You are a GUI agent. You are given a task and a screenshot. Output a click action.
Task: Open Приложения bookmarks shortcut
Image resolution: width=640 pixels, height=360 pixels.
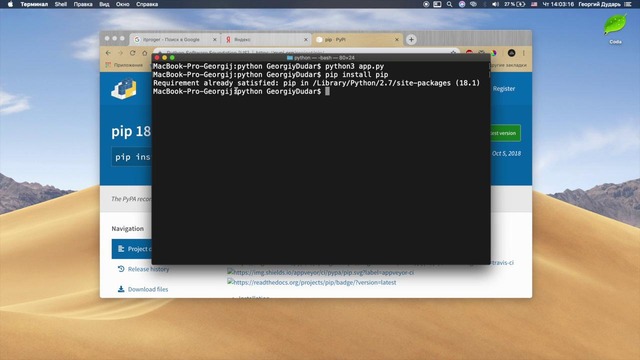(x=124, y=65)
